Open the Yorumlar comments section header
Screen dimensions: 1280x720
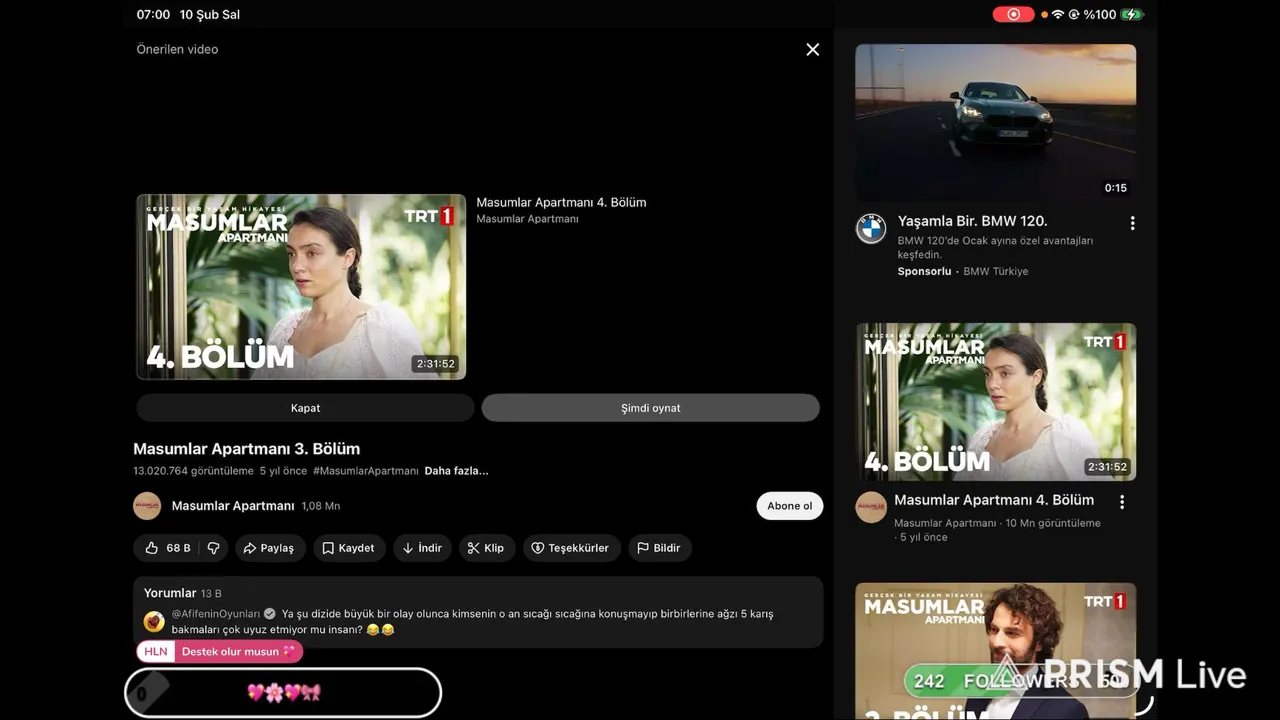182,593
